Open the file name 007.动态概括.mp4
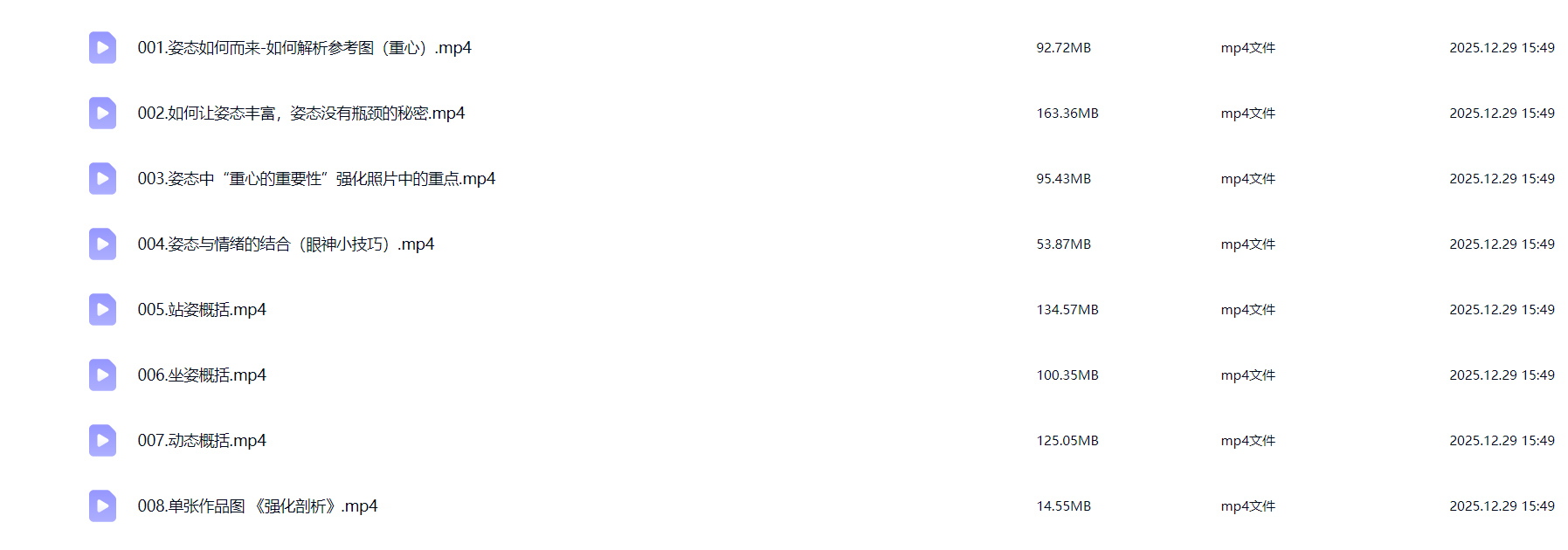Viewport: 1568px width, 550px height. [202, 441]
